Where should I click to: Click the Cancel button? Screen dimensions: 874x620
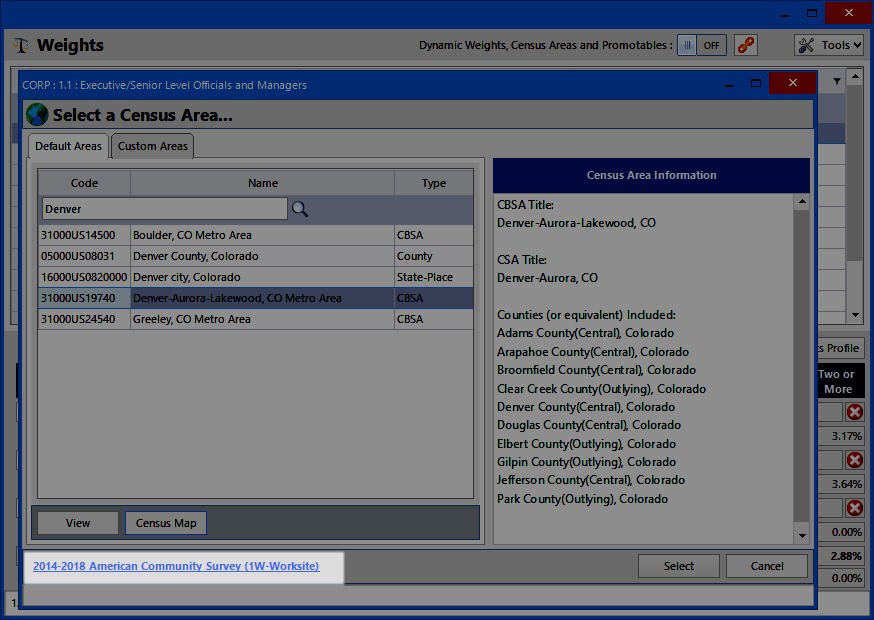pyautogui.click(x=767, y=566)
